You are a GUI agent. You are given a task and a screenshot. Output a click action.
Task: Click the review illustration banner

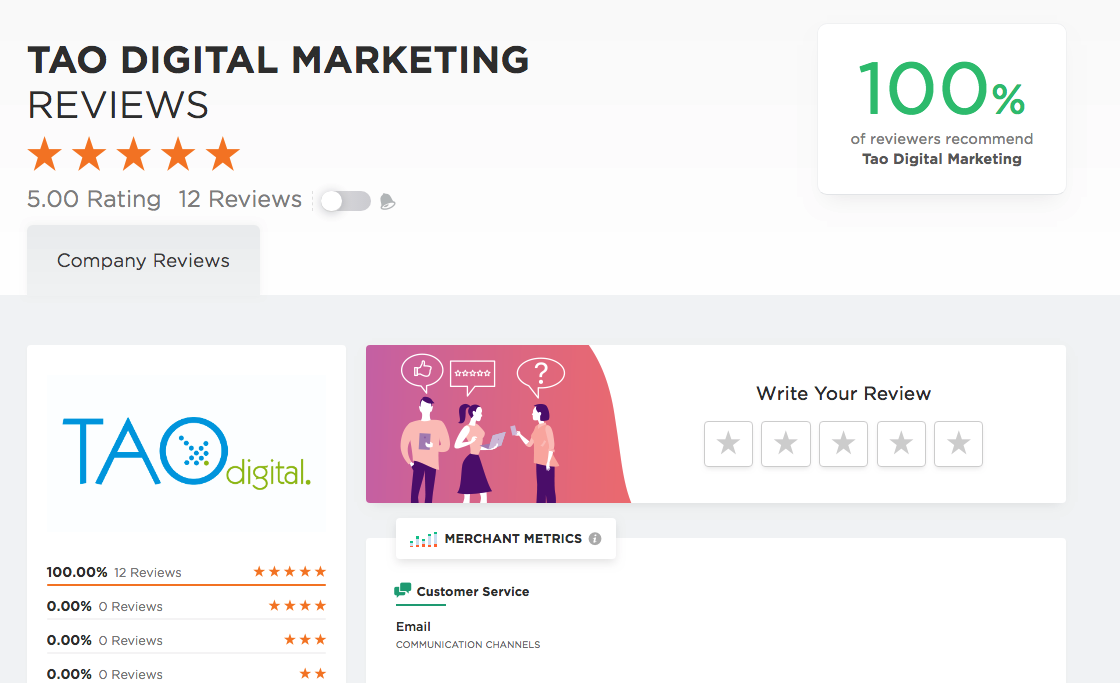[x=498, y=424]
